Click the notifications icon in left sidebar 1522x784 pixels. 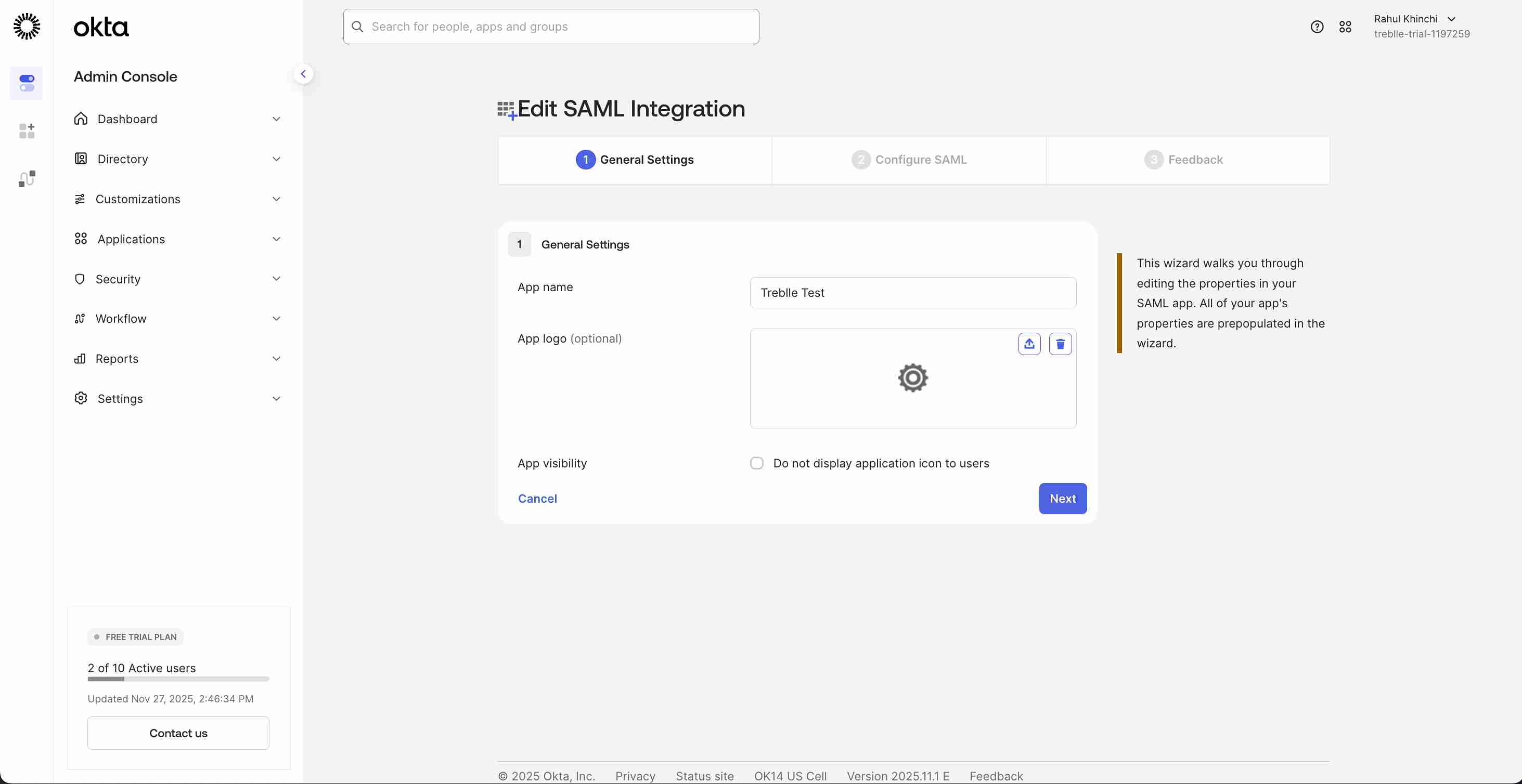coord(27,178)
